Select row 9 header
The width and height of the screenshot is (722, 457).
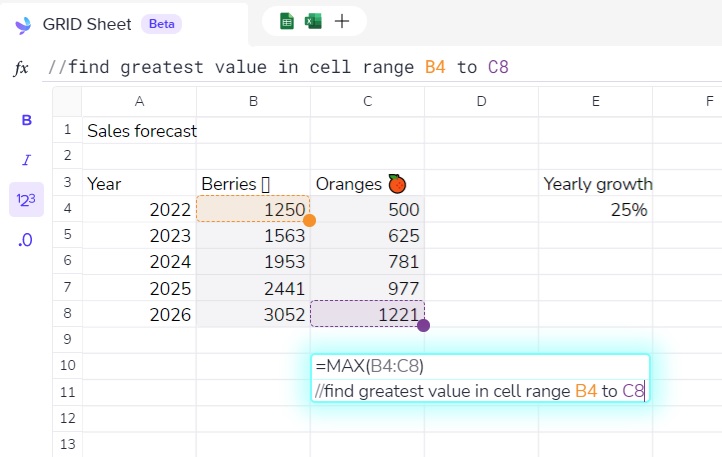pyautogui.click(x=67, y=339)
